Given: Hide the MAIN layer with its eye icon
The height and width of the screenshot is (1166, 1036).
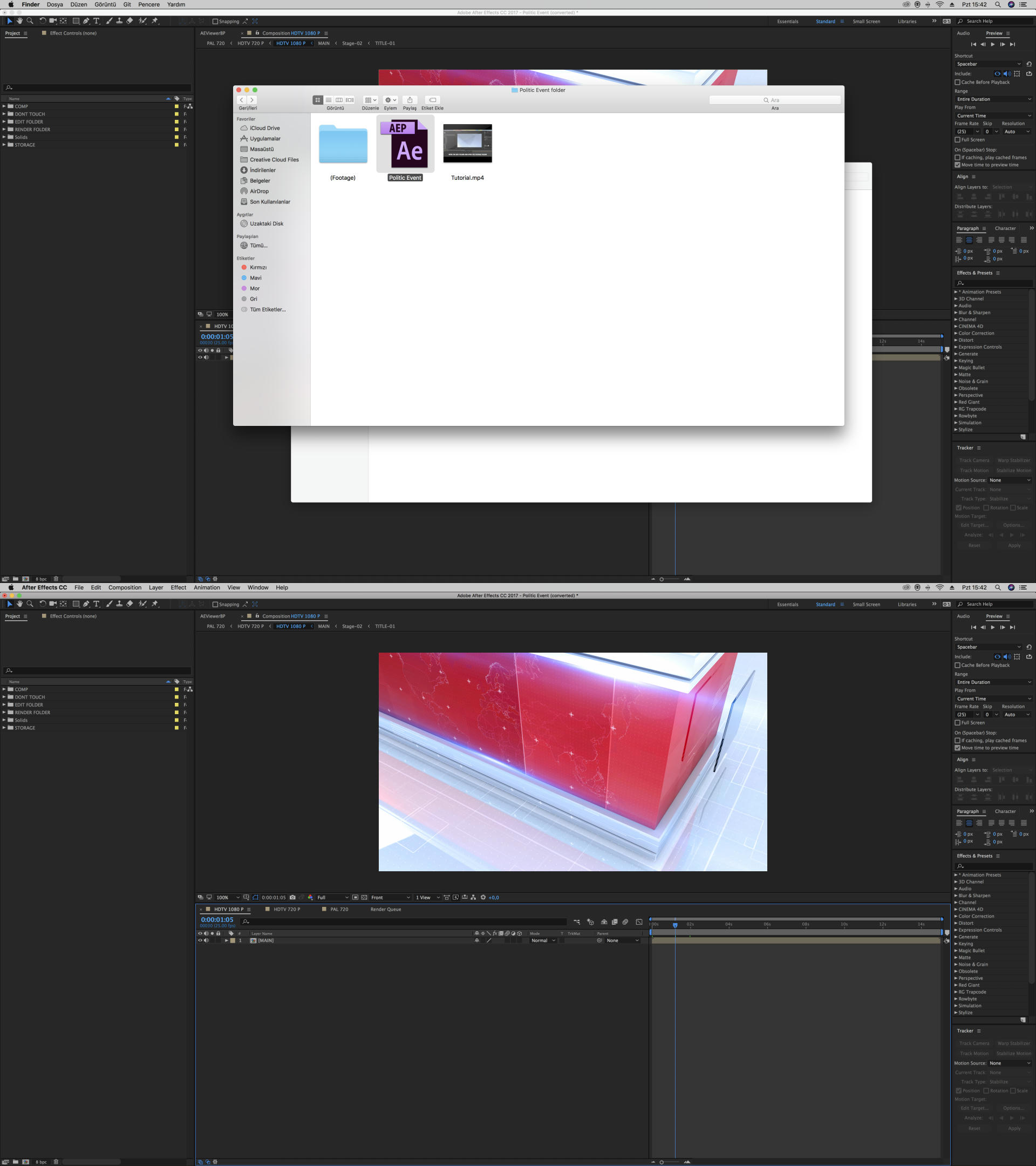Looking at the screenshot, I should 200,941.
